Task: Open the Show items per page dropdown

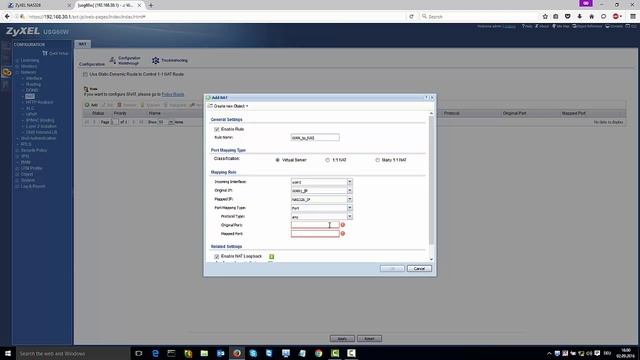Action: click(171, 122)
